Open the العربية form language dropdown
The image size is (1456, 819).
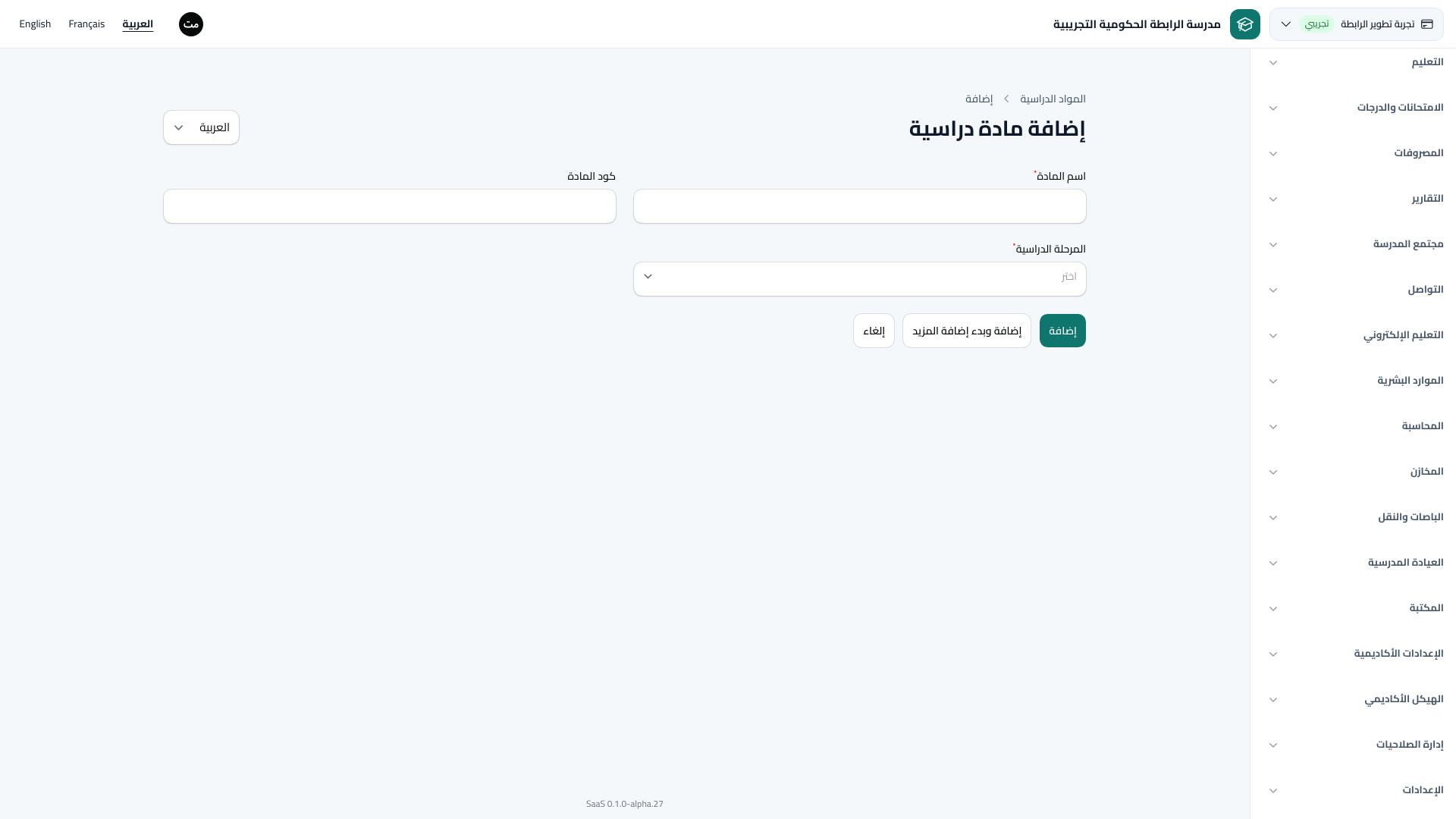201,127
